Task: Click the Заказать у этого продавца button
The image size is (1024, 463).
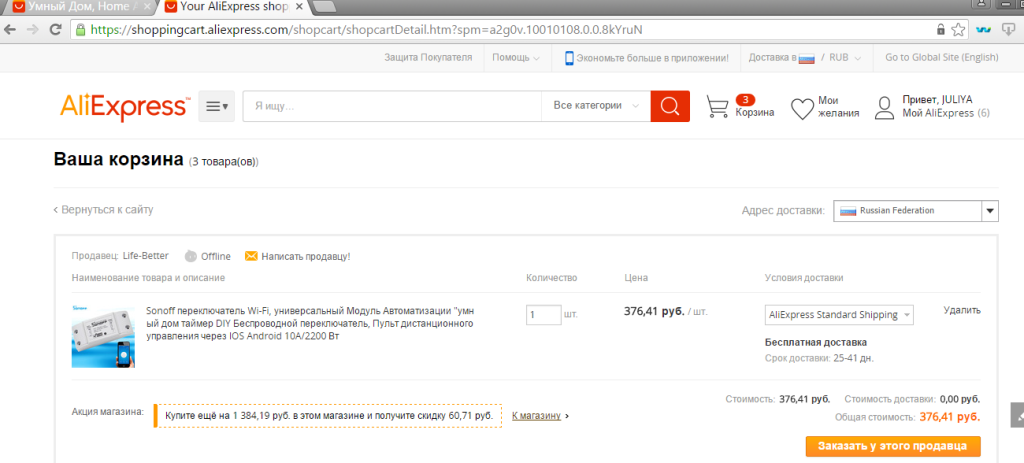Action: point(893,447)
